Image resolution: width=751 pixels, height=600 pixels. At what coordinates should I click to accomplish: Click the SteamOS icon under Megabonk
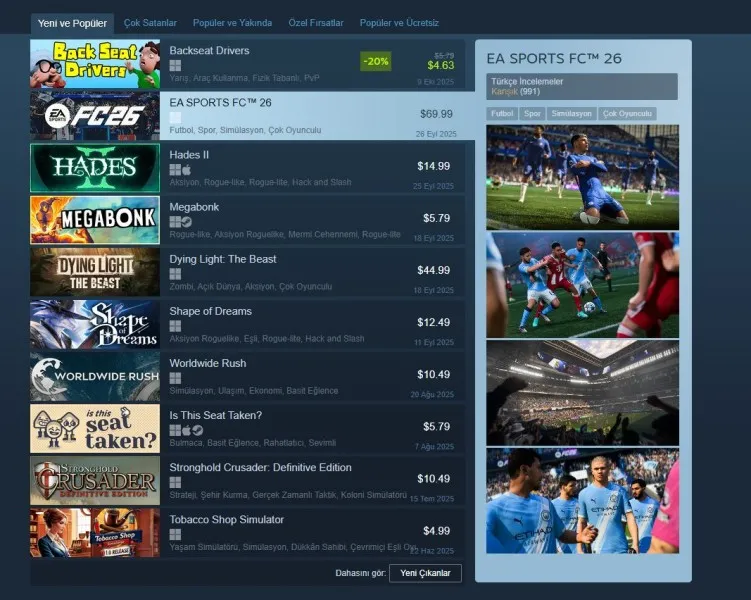187,222
